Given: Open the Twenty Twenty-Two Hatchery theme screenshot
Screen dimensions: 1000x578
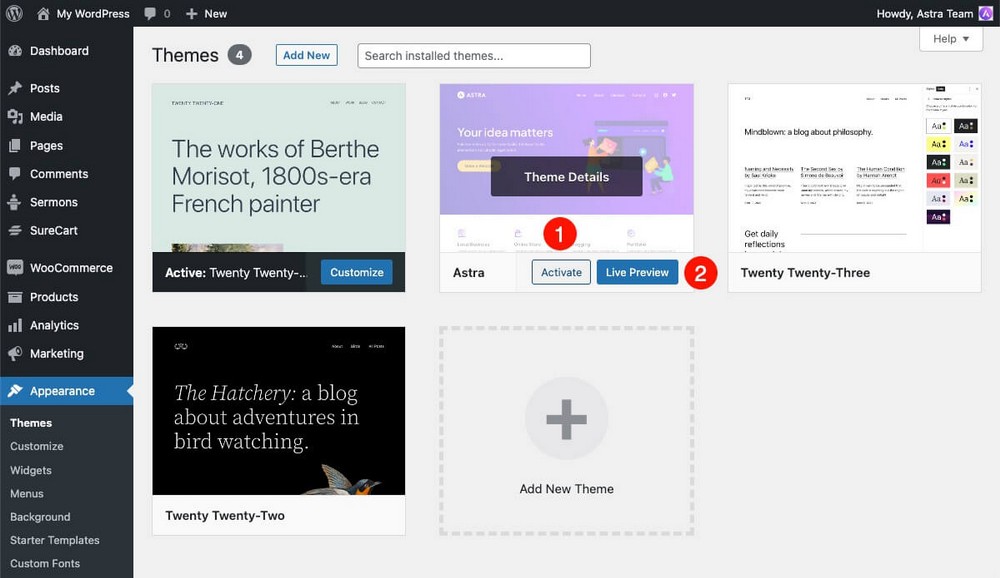Looking at the screenshot, I should pyautogui.click(x=279, y=411).
